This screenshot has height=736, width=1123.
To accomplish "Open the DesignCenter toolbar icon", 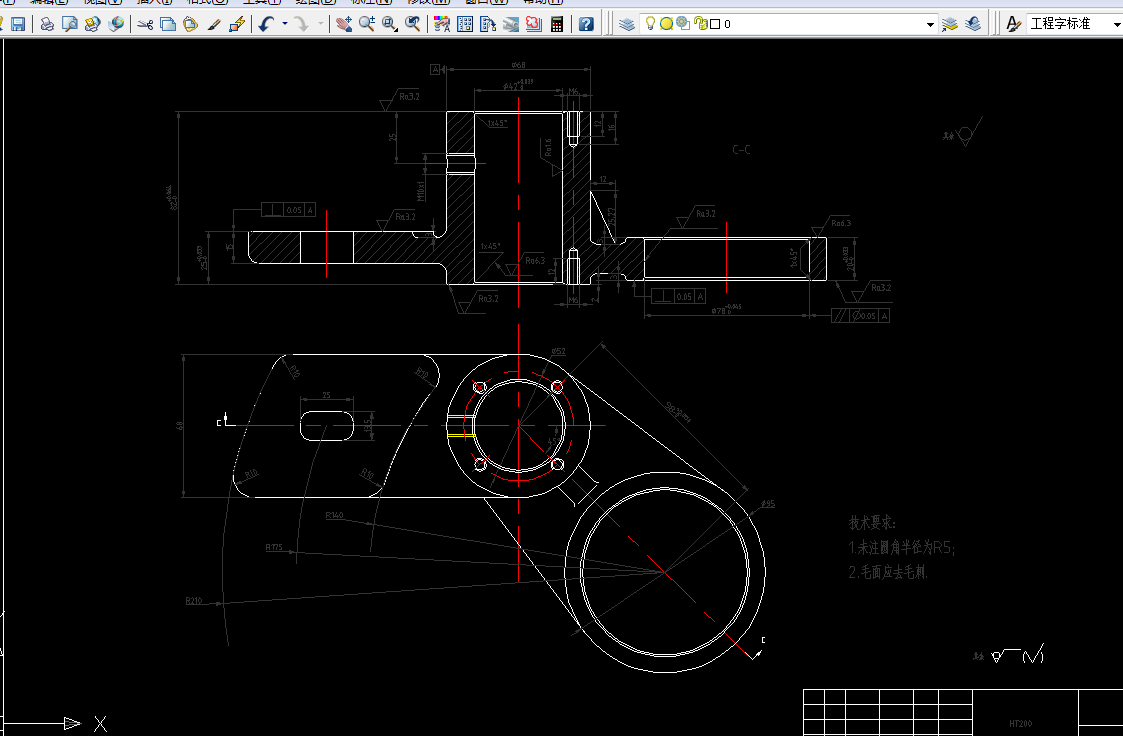I will [x=465, y=24].
